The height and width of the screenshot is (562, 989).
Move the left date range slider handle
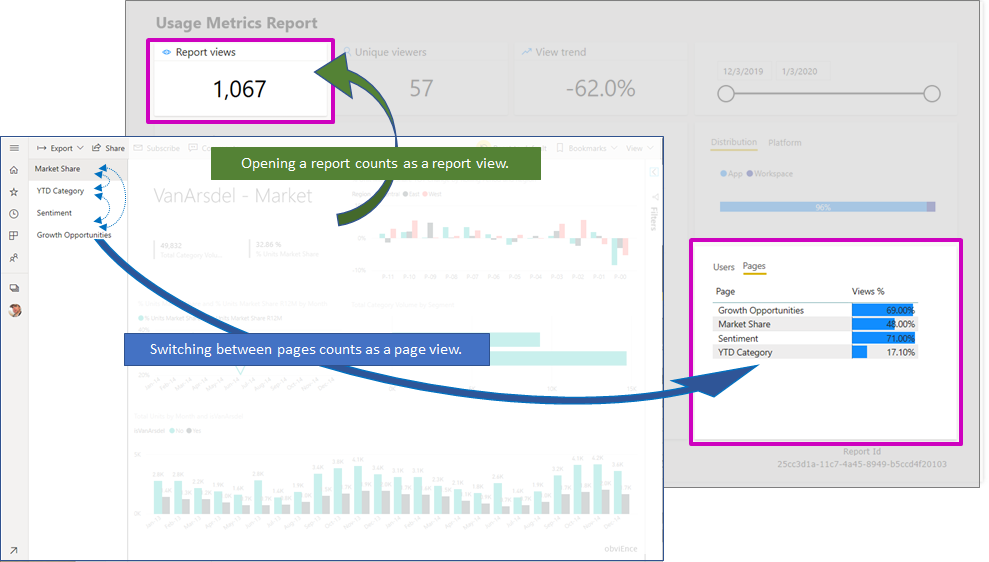pos(726,94)
